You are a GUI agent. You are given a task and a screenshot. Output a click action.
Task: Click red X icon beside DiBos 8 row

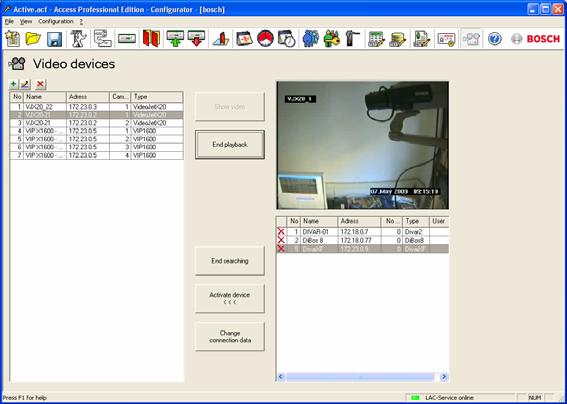(281, 240)
